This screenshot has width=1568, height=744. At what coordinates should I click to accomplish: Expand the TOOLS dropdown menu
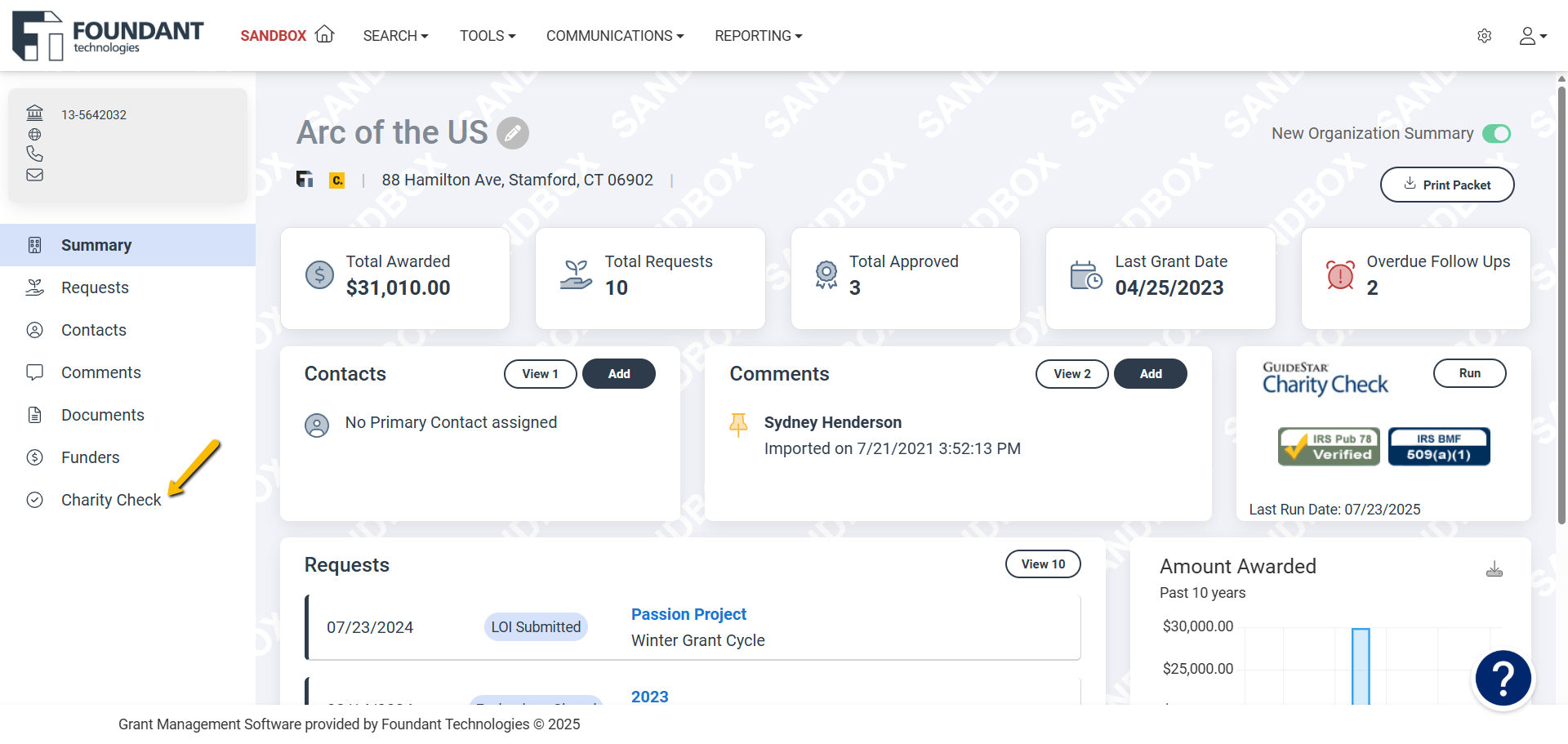pos(488,36)
